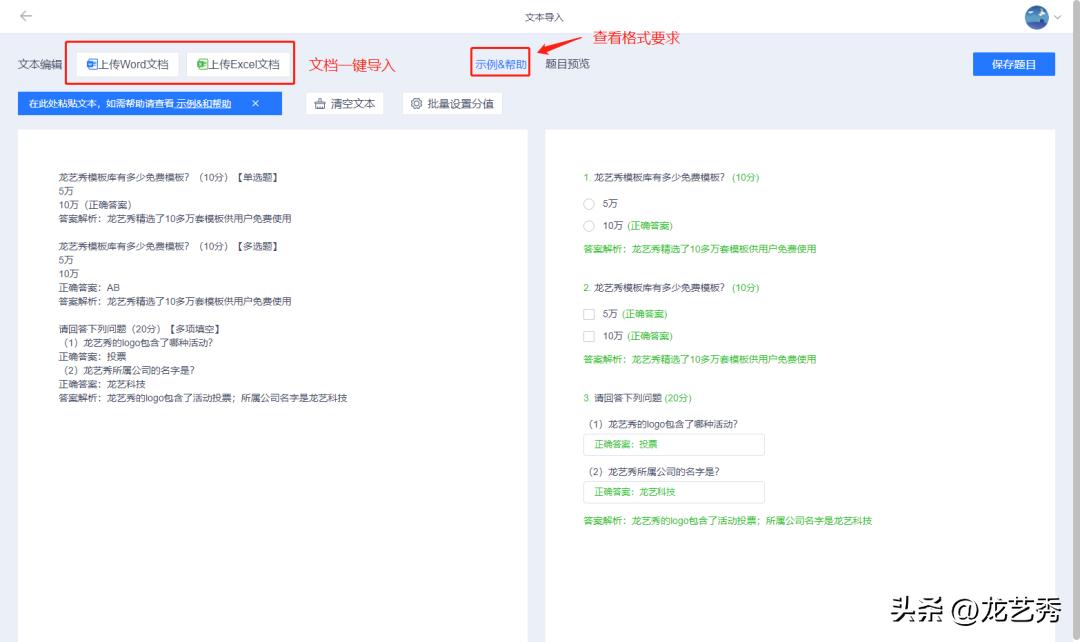Click the back arrow at top left

point(23,16)
